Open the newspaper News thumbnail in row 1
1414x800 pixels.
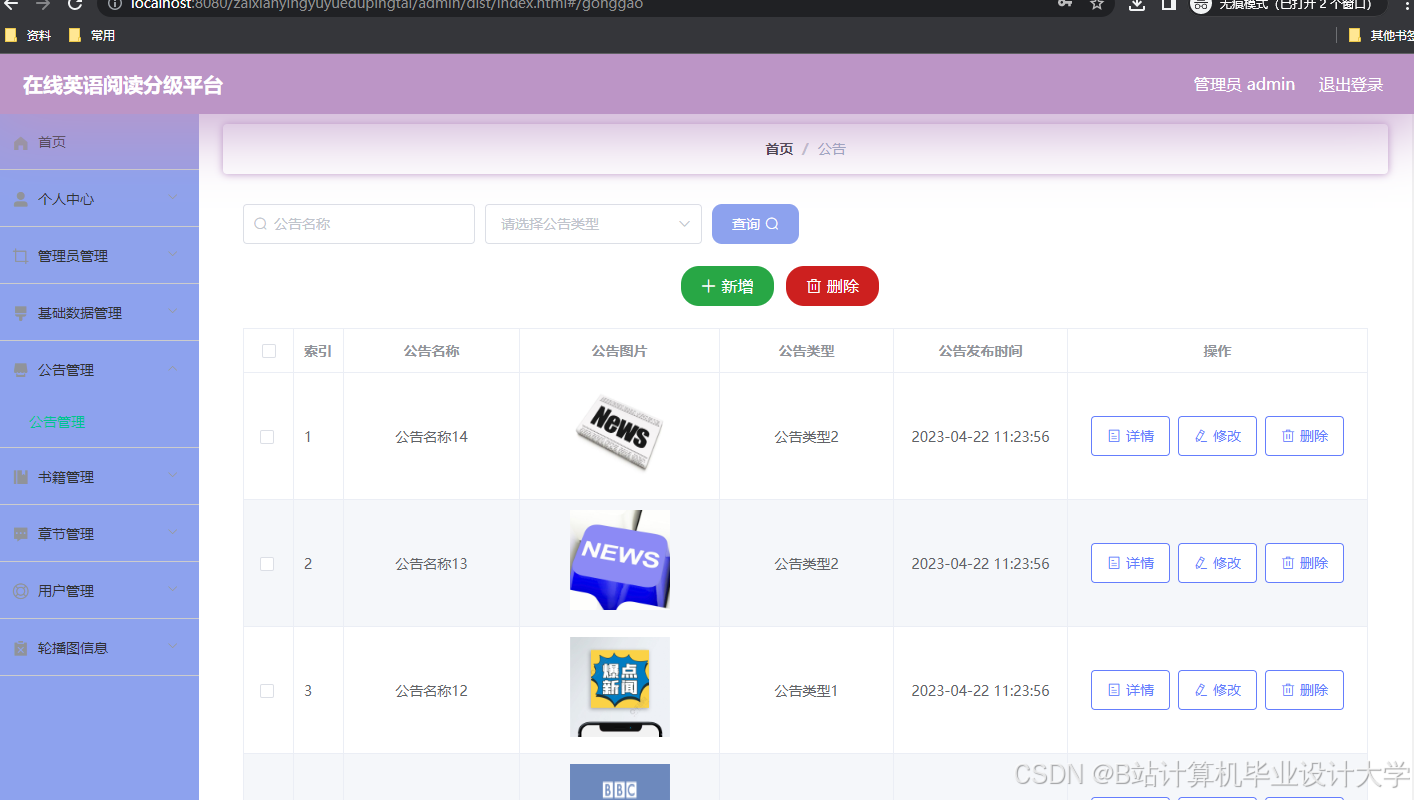[x=620, y=435]
